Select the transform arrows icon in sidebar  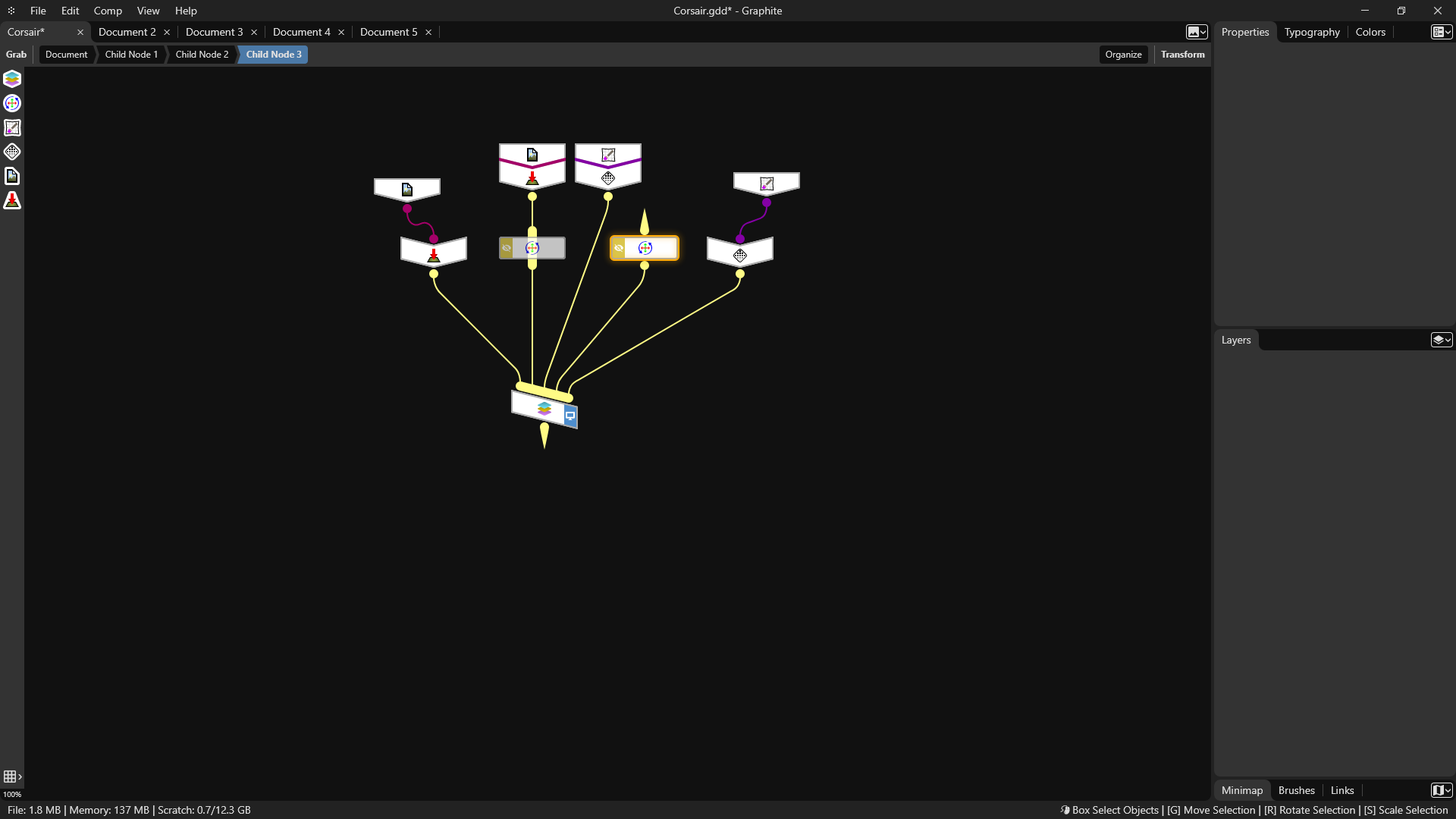pos(12,103)
